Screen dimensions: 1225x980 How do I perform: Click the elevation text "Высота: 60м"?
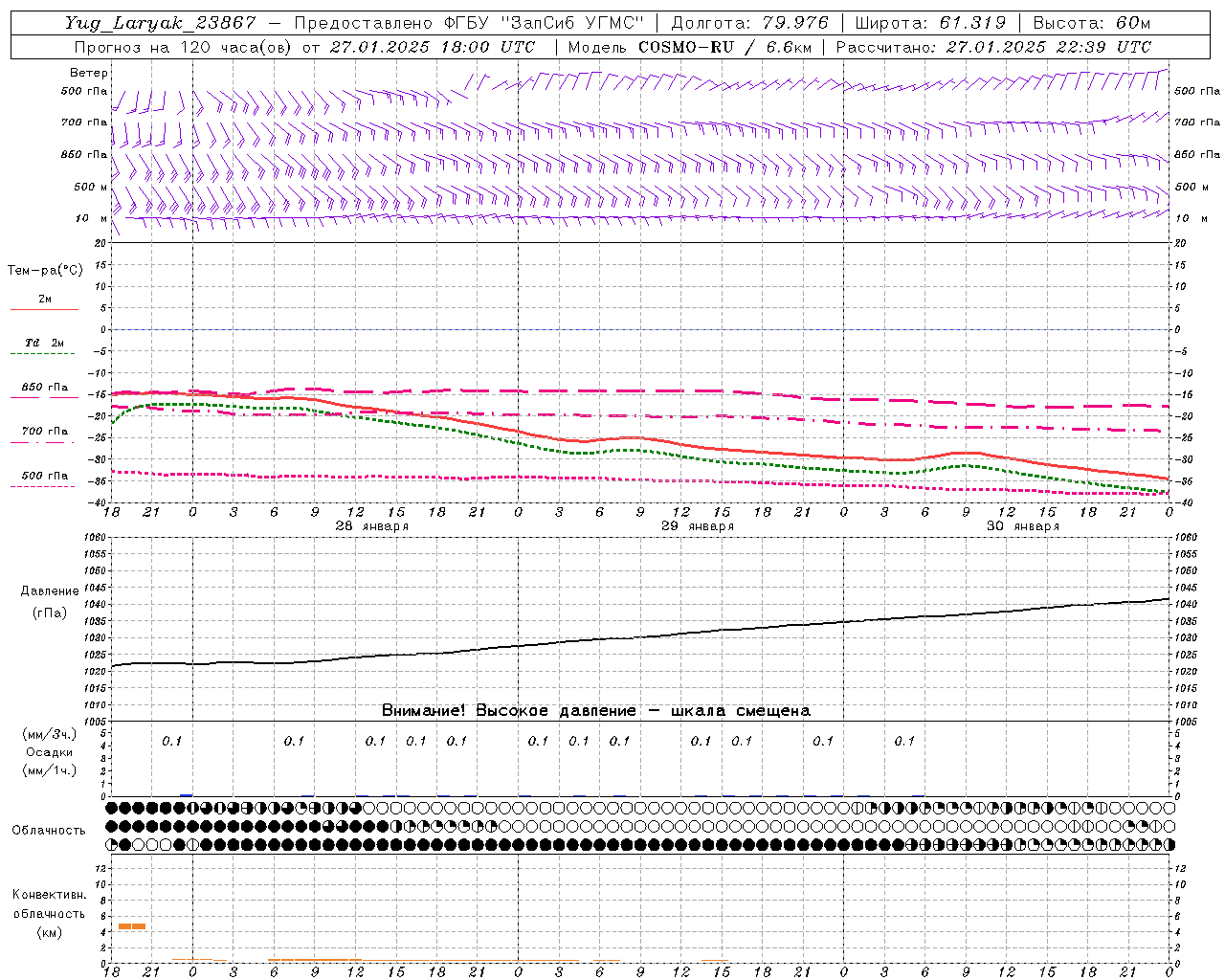pyautogui.click(x=1091, y=23)
